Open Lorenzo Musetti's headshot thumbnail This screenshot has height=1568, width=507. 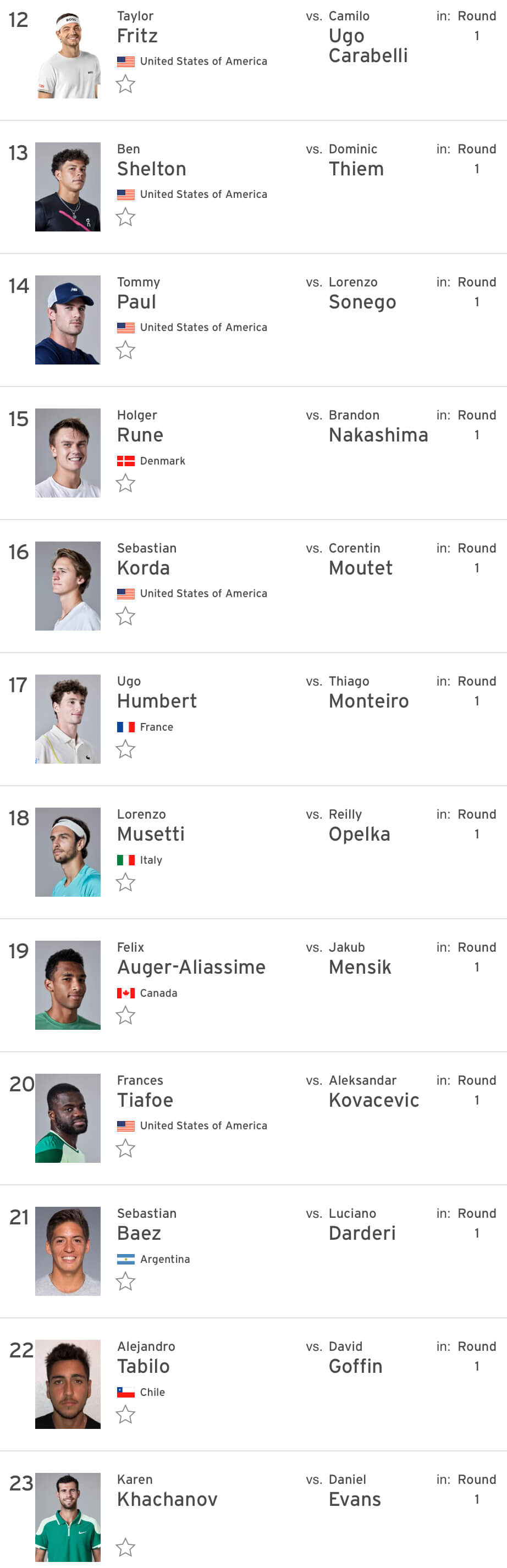pyautogui.click(x=68, y=852)
